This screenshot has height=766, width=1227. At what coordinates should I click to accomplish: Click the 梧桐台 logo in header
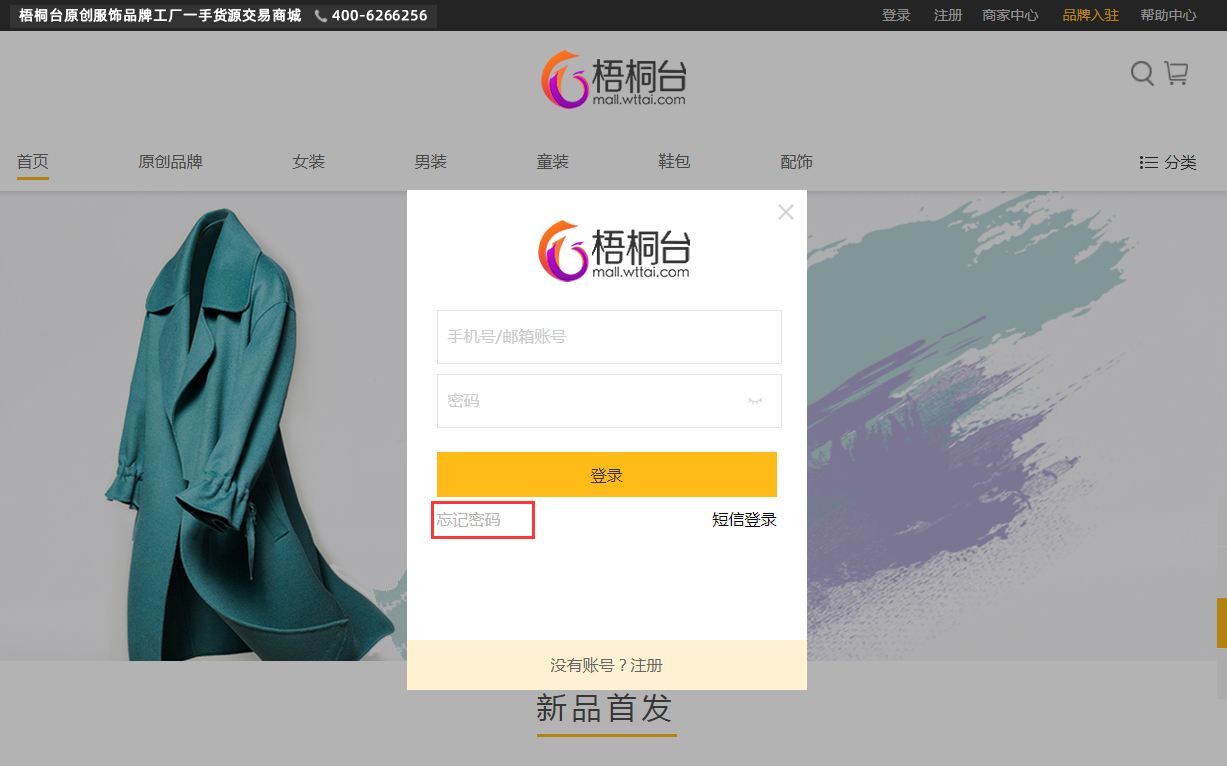[614, 79]
